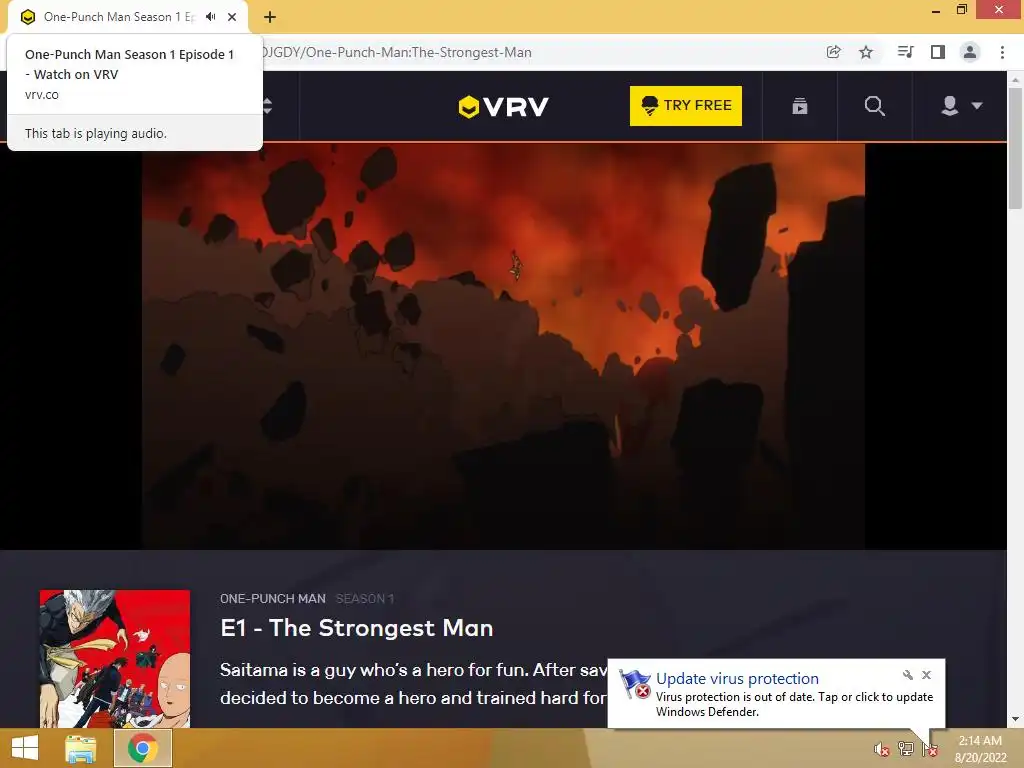
Task: Click the Chrome taskbar icon
Action: (x=143, y=748)
